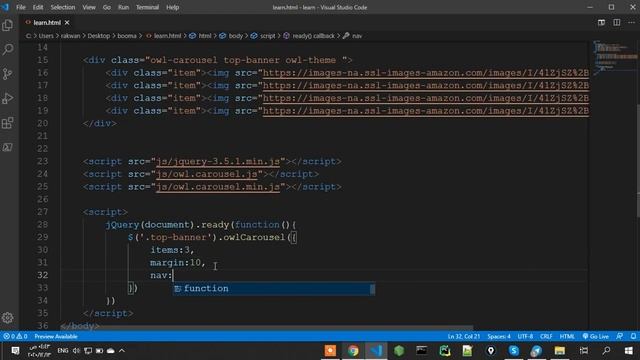Open the Go menu
The height and width of the screenshot is (360, 640).
(x=107, y=7)
